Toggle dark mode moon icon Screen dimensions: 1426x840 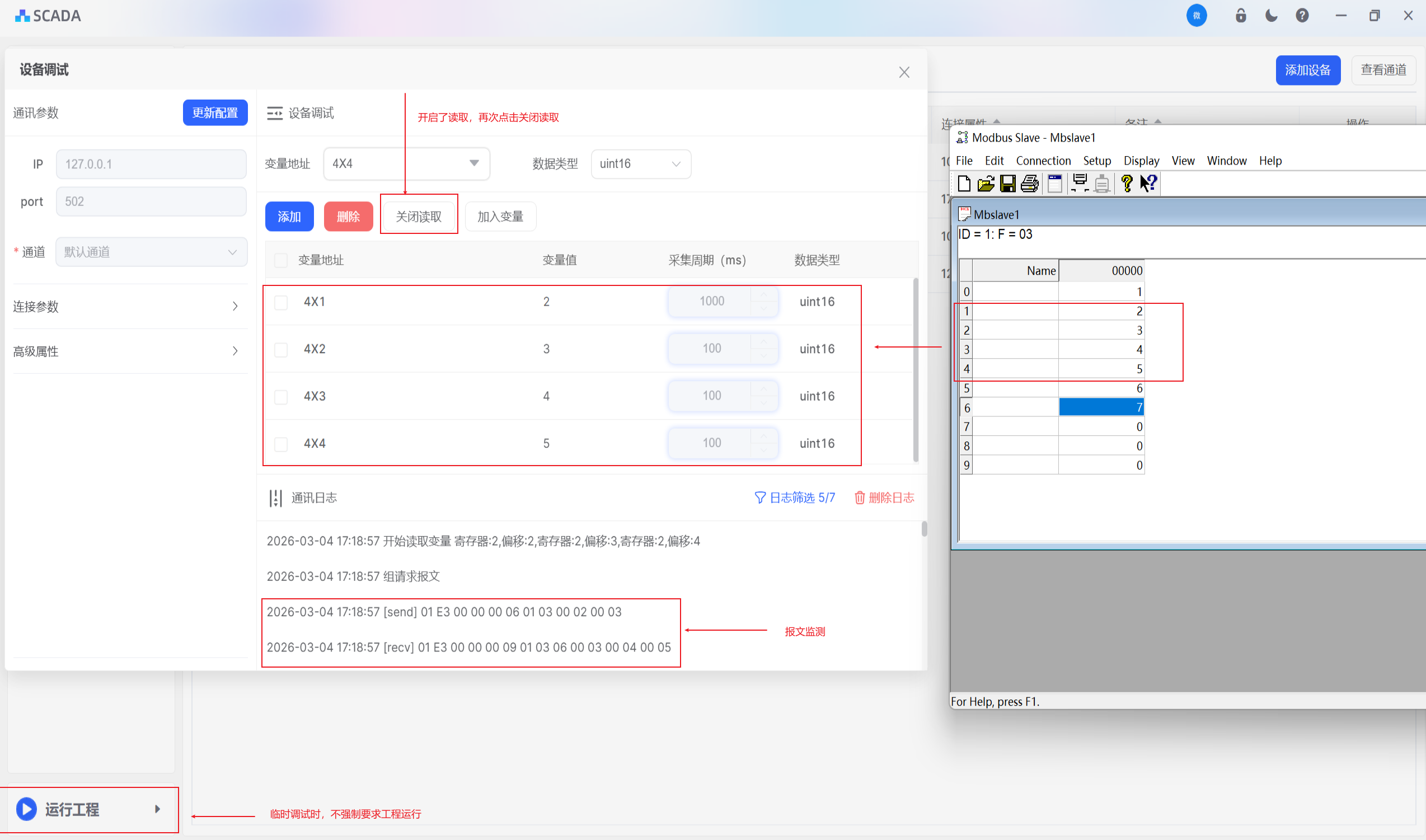coord(1271,15)
